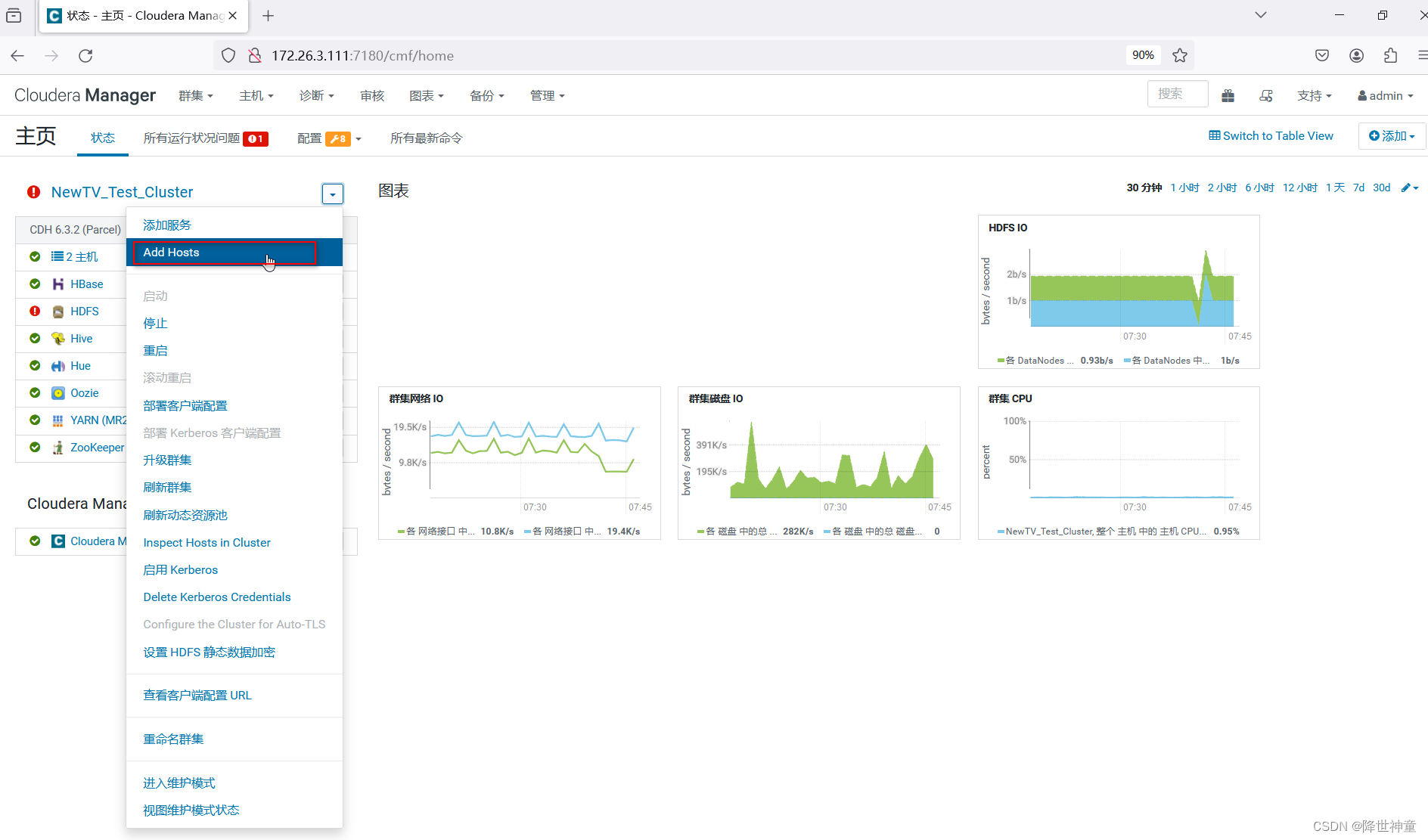The height and width of the screenshot is (840, 1428).
Task: Open the browser hamburger menu
Action: [1422, 55]
